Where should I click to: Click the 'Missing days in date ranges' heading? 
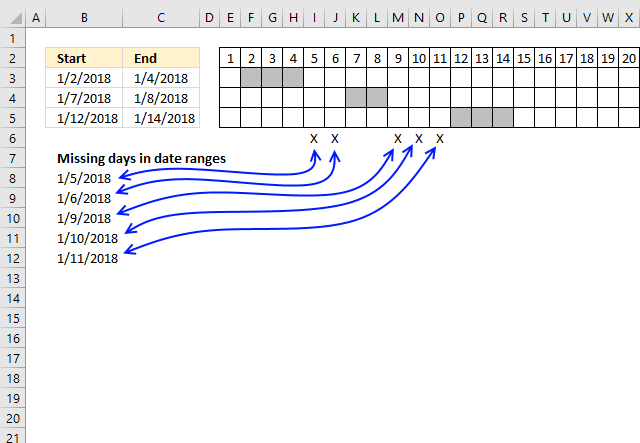[x=141, y=158]
